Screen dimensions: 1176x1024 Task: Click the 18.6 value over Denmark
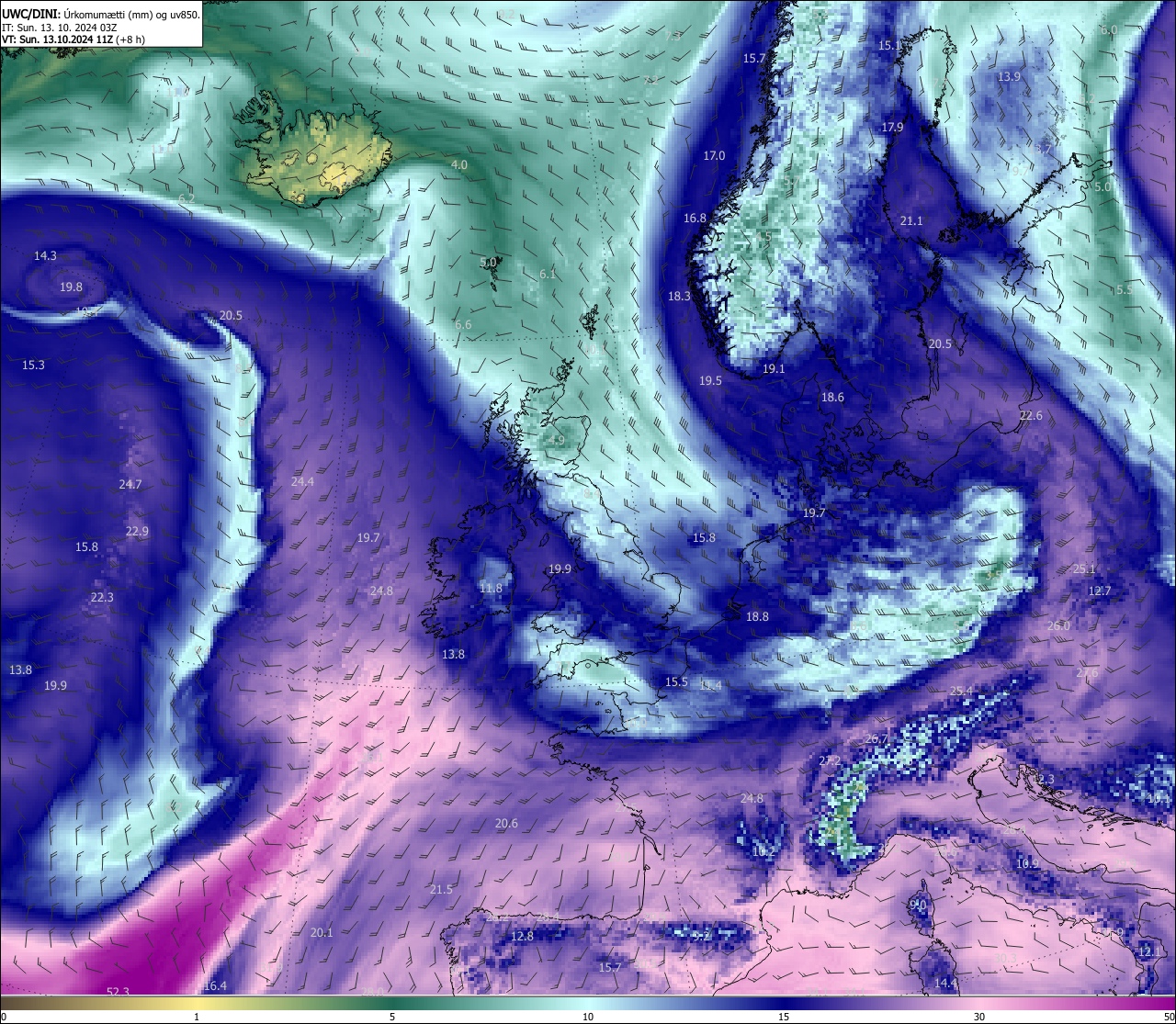[832, 398]
